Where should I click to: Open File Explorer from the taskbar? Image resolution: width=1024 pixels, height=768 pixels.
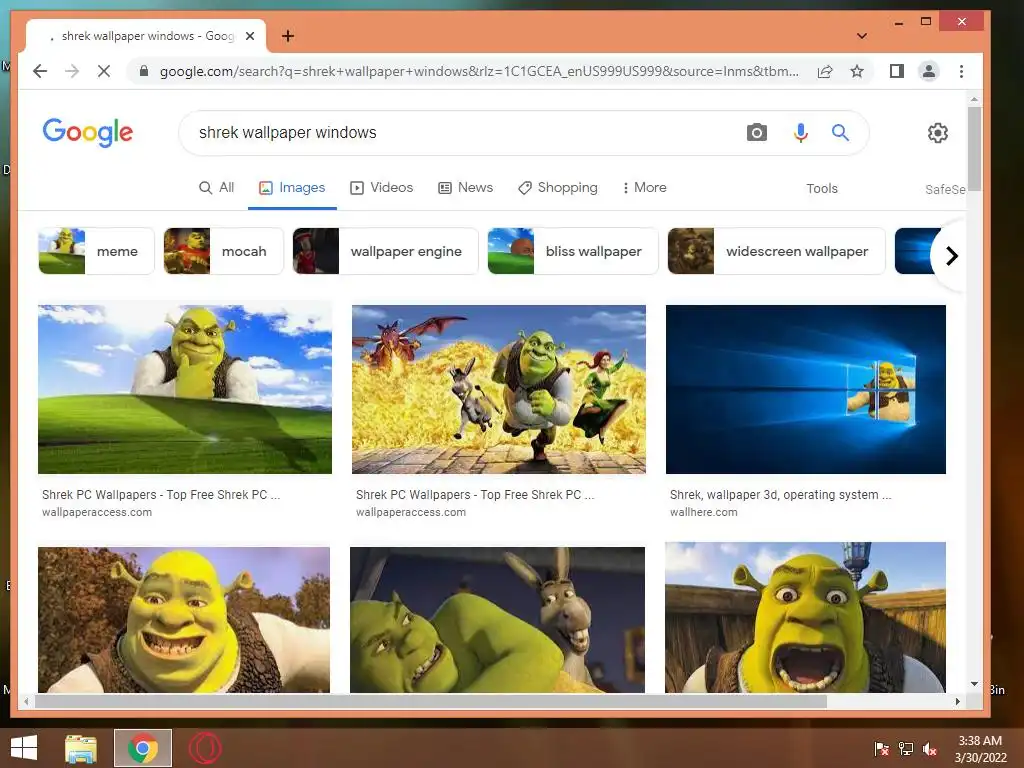click(x=81, y=748)
